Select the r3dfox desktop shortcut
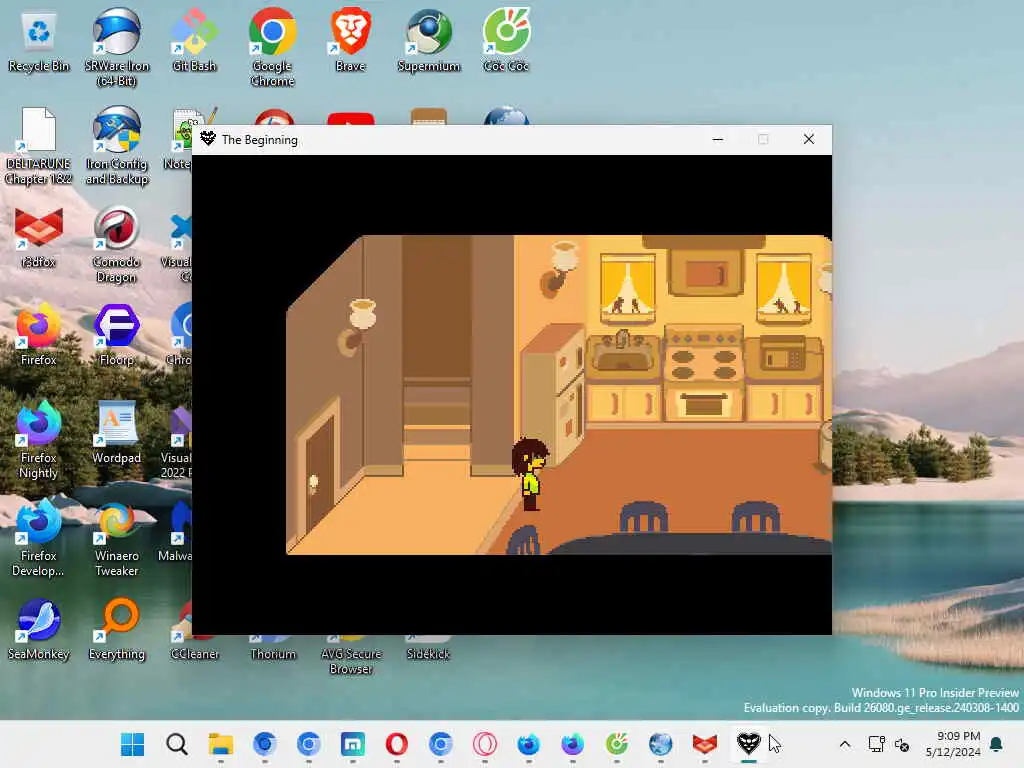The width and height of the screenshot is (1024, 768). point(39,238)
